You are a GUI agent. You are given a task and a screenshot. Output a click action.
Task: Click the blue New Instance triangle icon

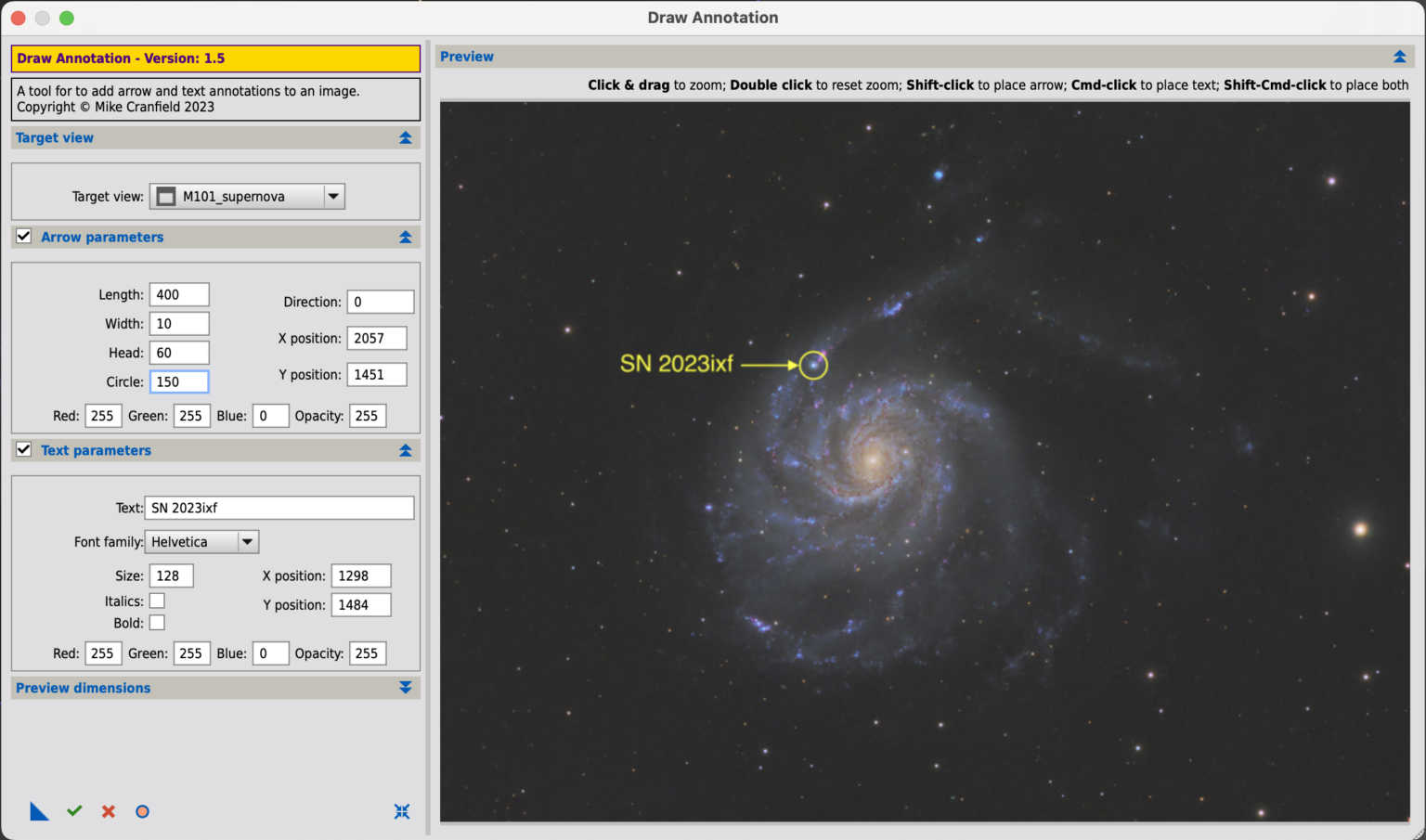[x=39, y=810]
